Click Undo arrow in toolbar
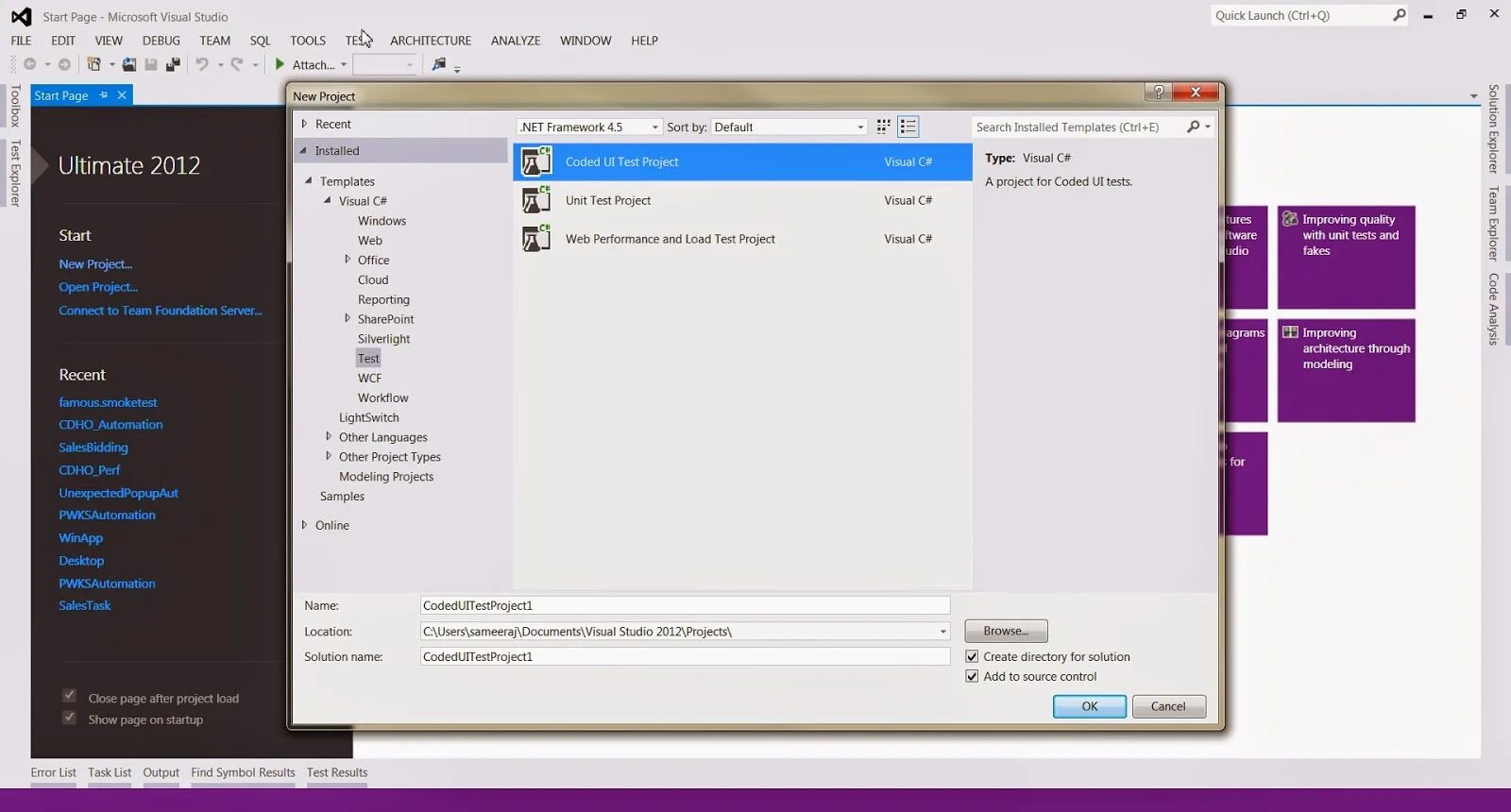The height and width of the screenshot is (812, 1511). click(x=202, y=64)
